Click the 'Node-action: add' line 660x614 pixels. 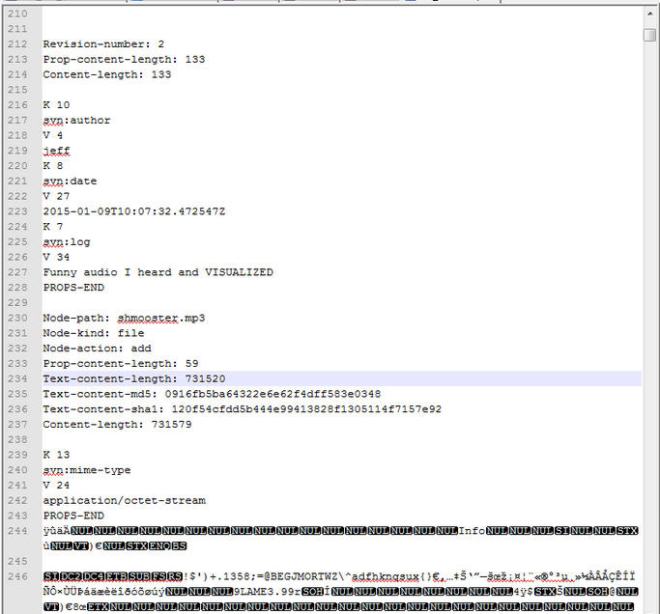coord(97,348)
